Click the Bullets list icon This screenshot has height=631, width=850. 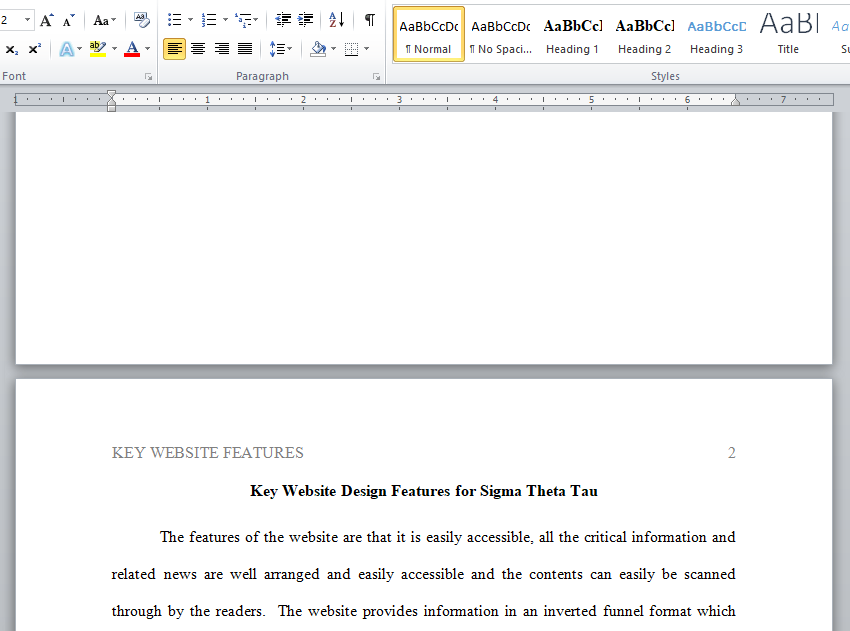coord(175,21)
